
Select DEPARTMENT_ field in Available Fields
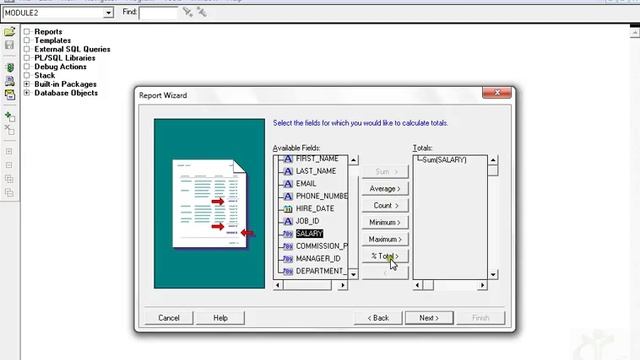pyautogui.click(x=321, y=271)
